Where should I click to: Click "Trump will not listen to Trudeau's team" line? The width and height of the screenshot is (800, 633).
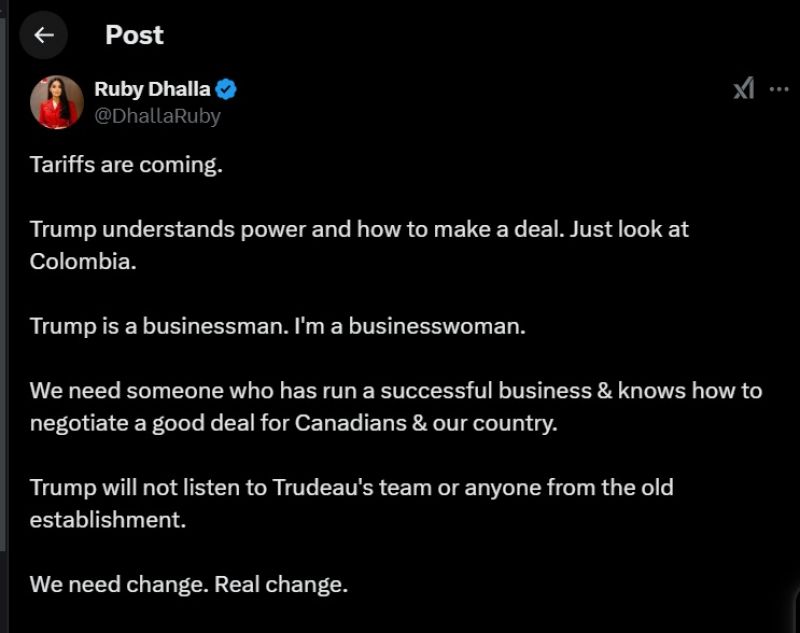click(x=351, y=488)
